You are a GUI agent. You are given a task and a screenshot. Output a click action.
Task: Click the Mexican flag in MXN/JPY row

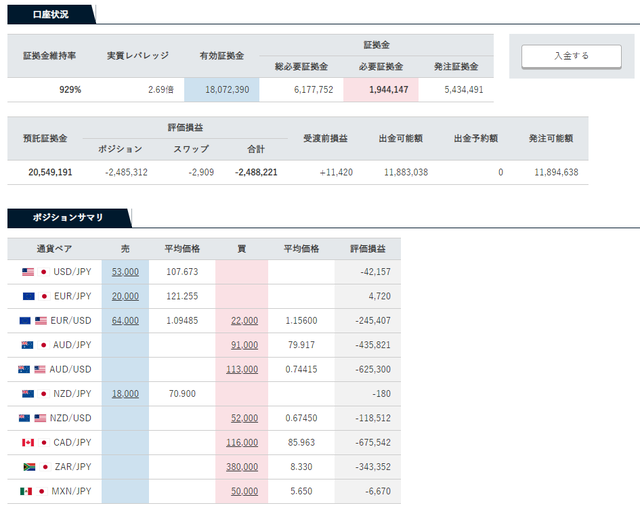coord(28,492)
